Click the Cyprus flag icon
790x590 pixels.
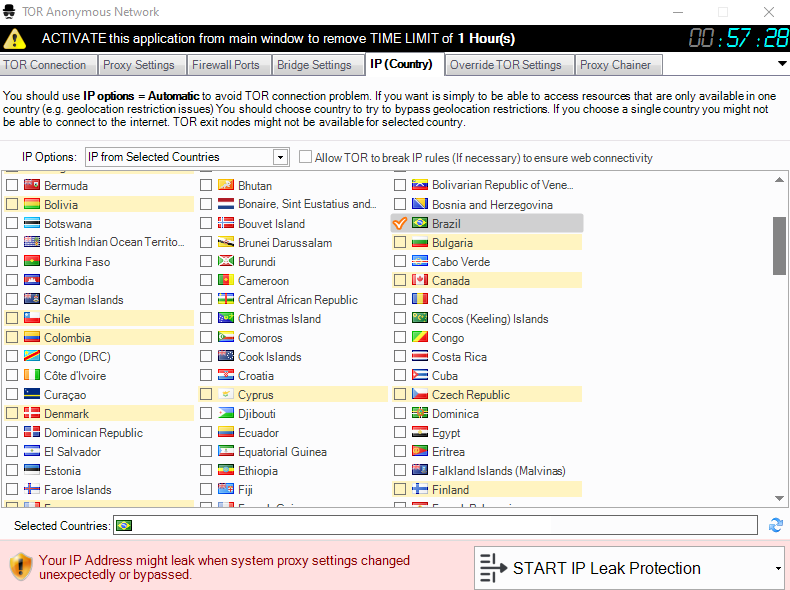pyautogui.click(x=226, y=395)
